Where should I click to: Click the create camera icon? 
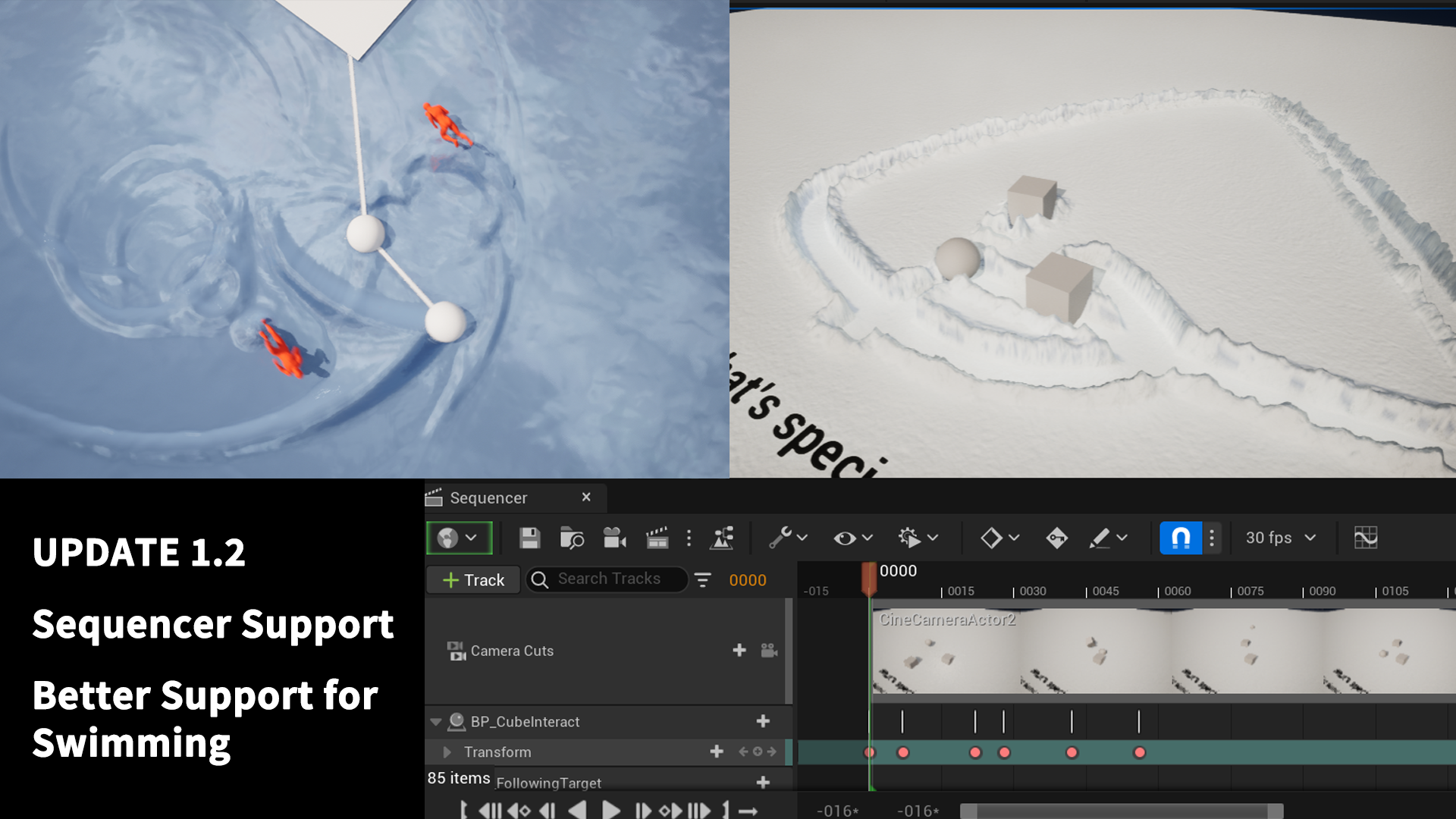[x=614, y=538]
